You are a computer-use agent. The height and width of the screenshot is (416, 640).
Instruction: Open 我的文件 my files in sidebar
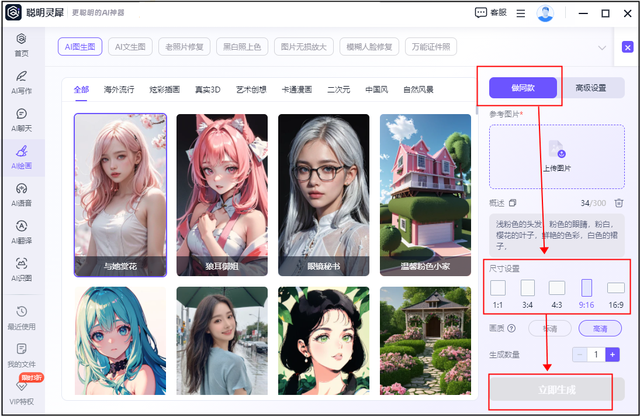(22, 355)
